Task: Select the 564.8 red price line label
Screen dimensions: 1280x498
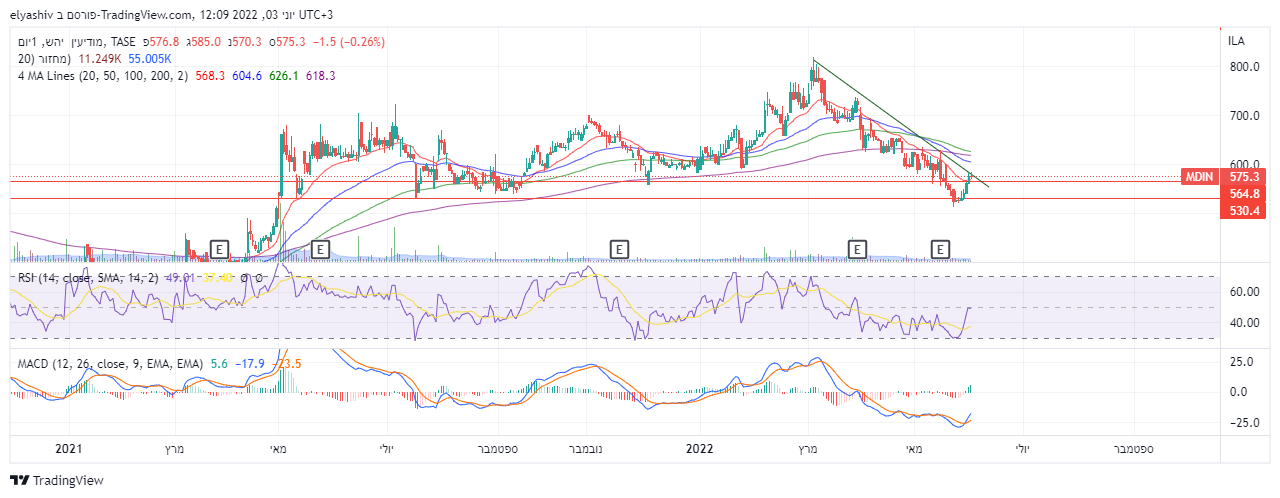Action: 1243,194
